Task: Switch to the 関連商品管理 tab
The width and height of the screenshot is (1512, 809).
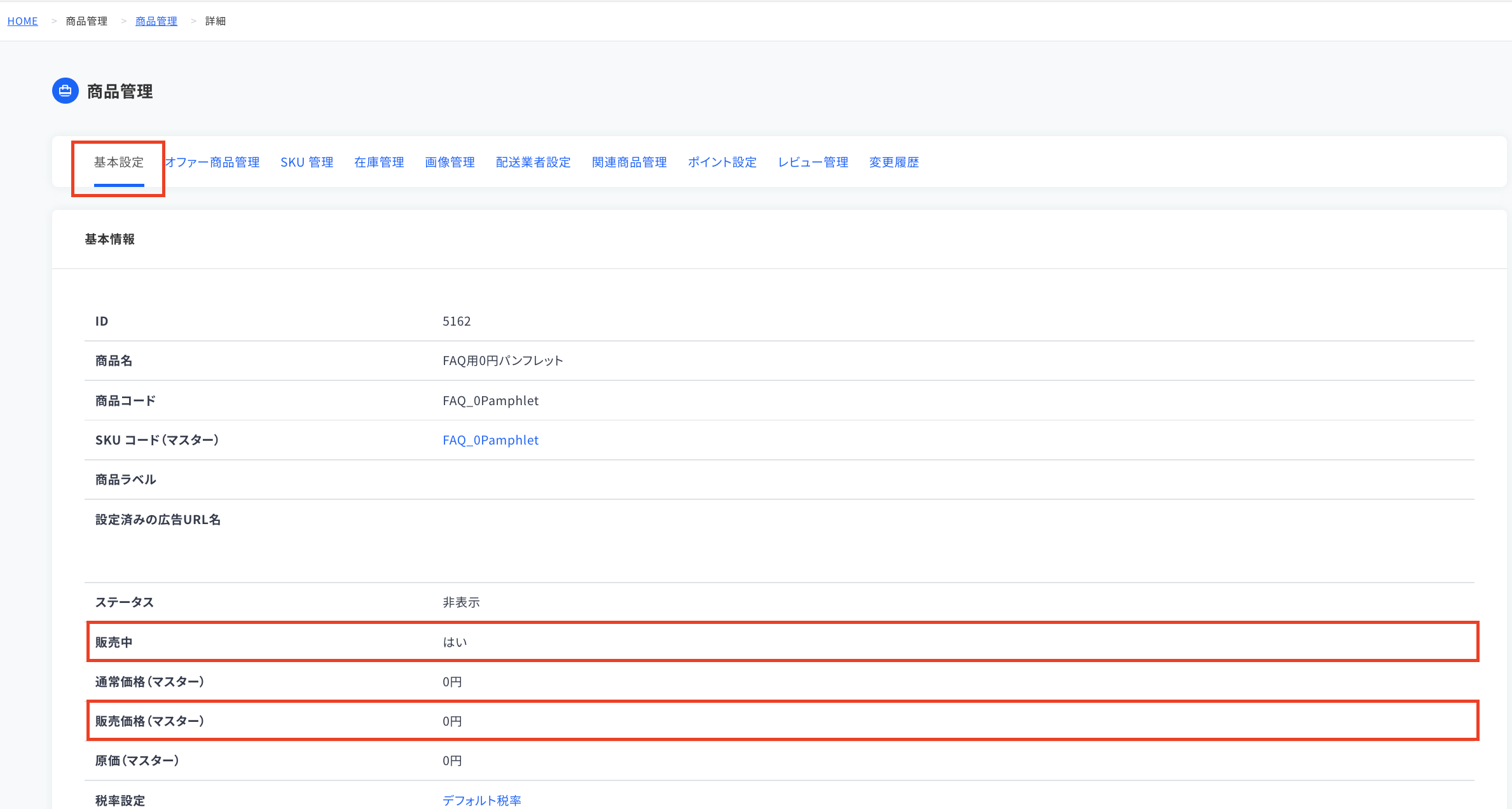Action: click(629, 162)
